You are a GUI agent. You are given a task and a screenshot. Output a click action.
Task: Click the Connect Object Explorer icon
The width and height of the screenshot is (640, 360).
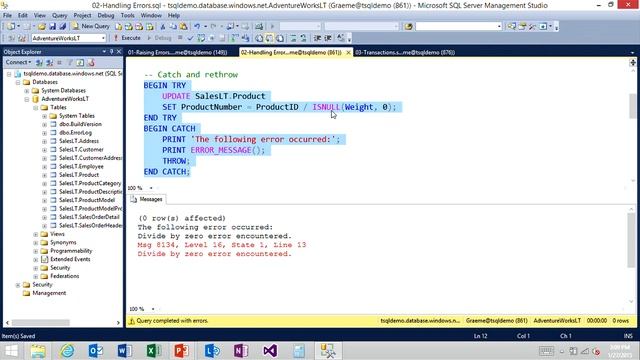(39, 62)
